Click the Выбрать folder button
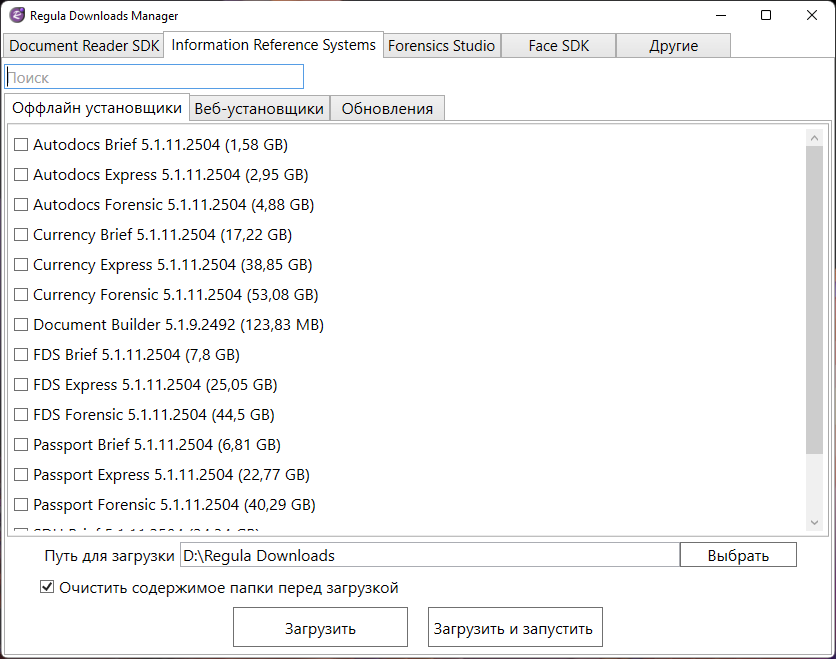 click(x=738, y=555)
